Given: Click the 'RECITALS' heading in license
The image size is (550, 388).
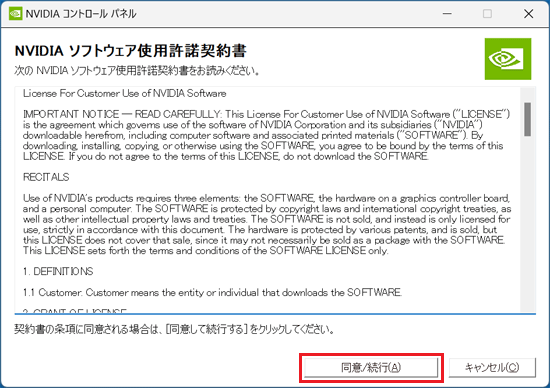Looking at the screenshot, I should pos(46,177).
